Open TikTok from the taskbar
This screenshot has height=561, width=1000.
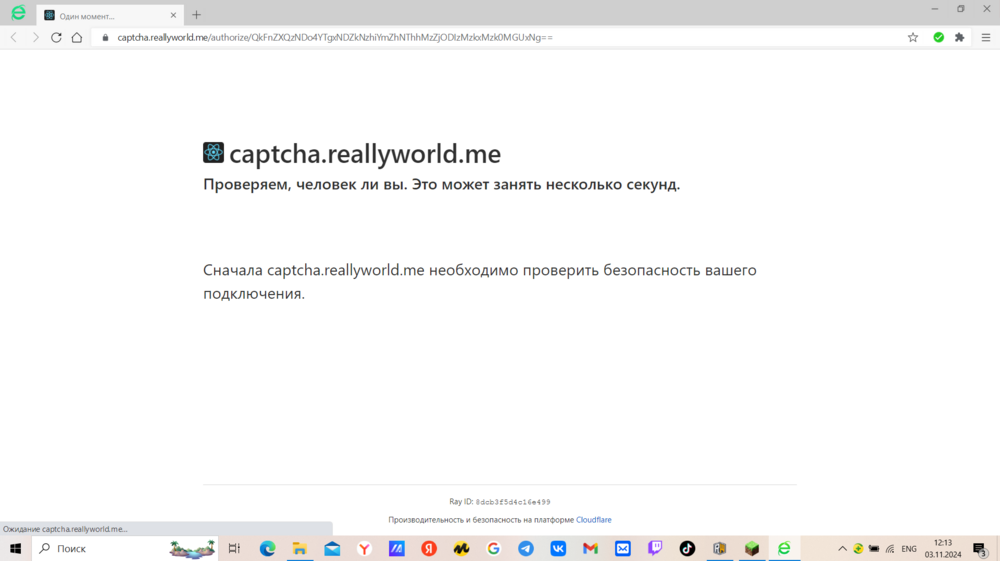pos(687,548)
